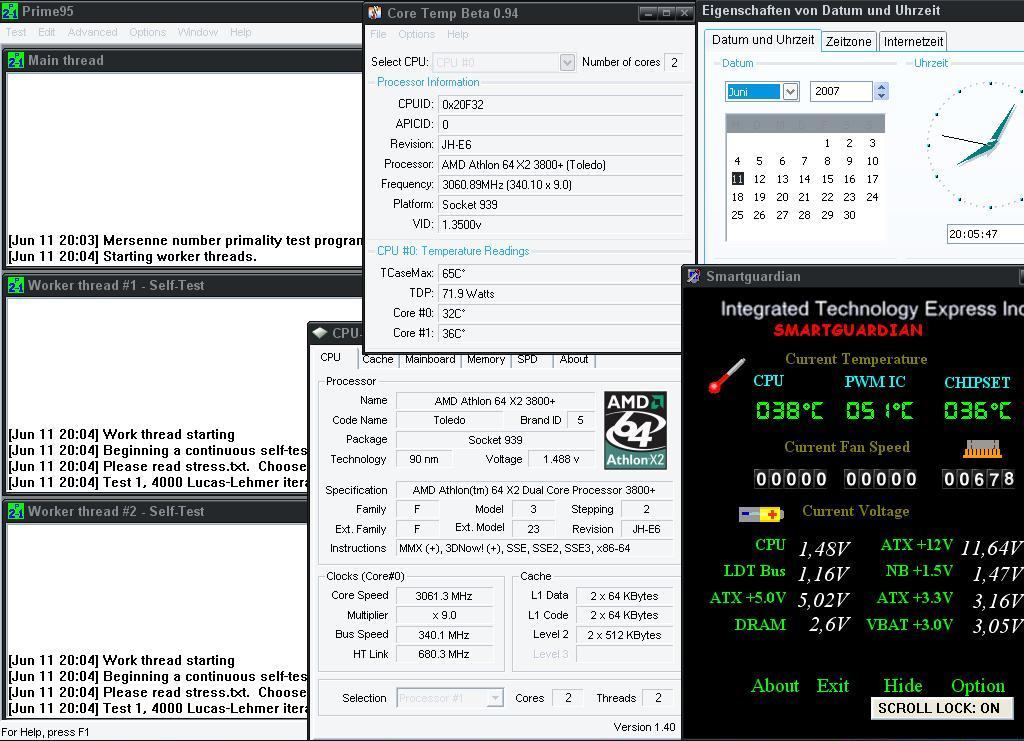The width and height of the screenshot is (1024, 741).
Task: Open the Advanced menu in Prime95
Action: (93, 32)
